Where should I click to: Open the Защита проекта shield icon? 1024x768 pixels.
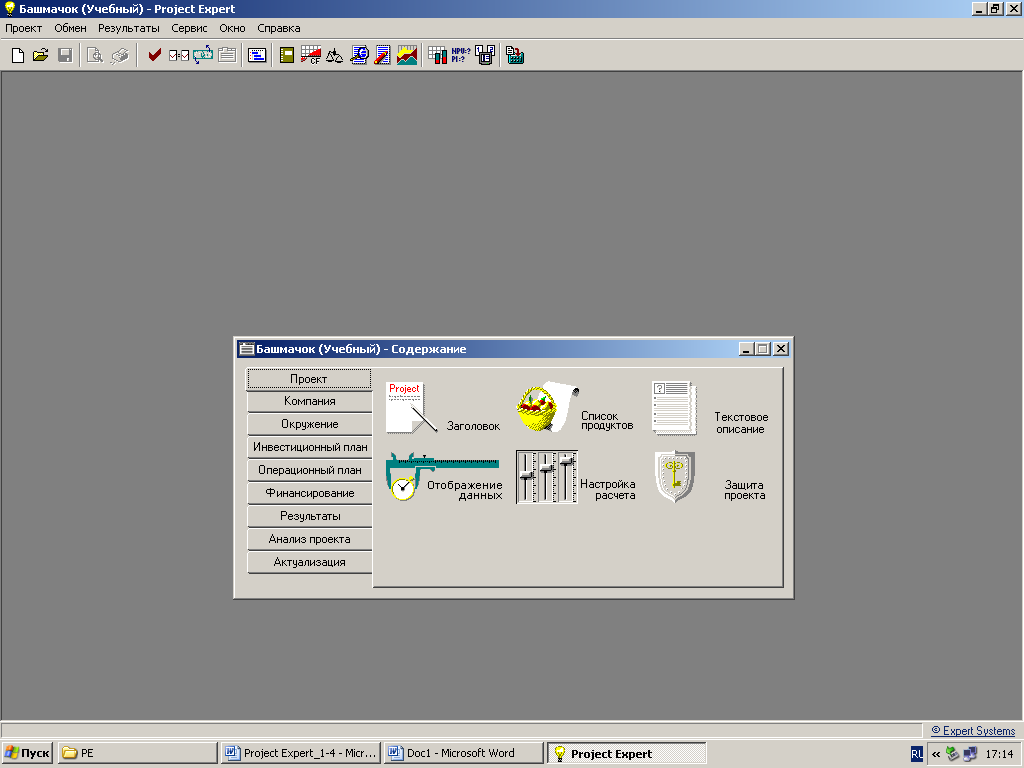(675, 477)
